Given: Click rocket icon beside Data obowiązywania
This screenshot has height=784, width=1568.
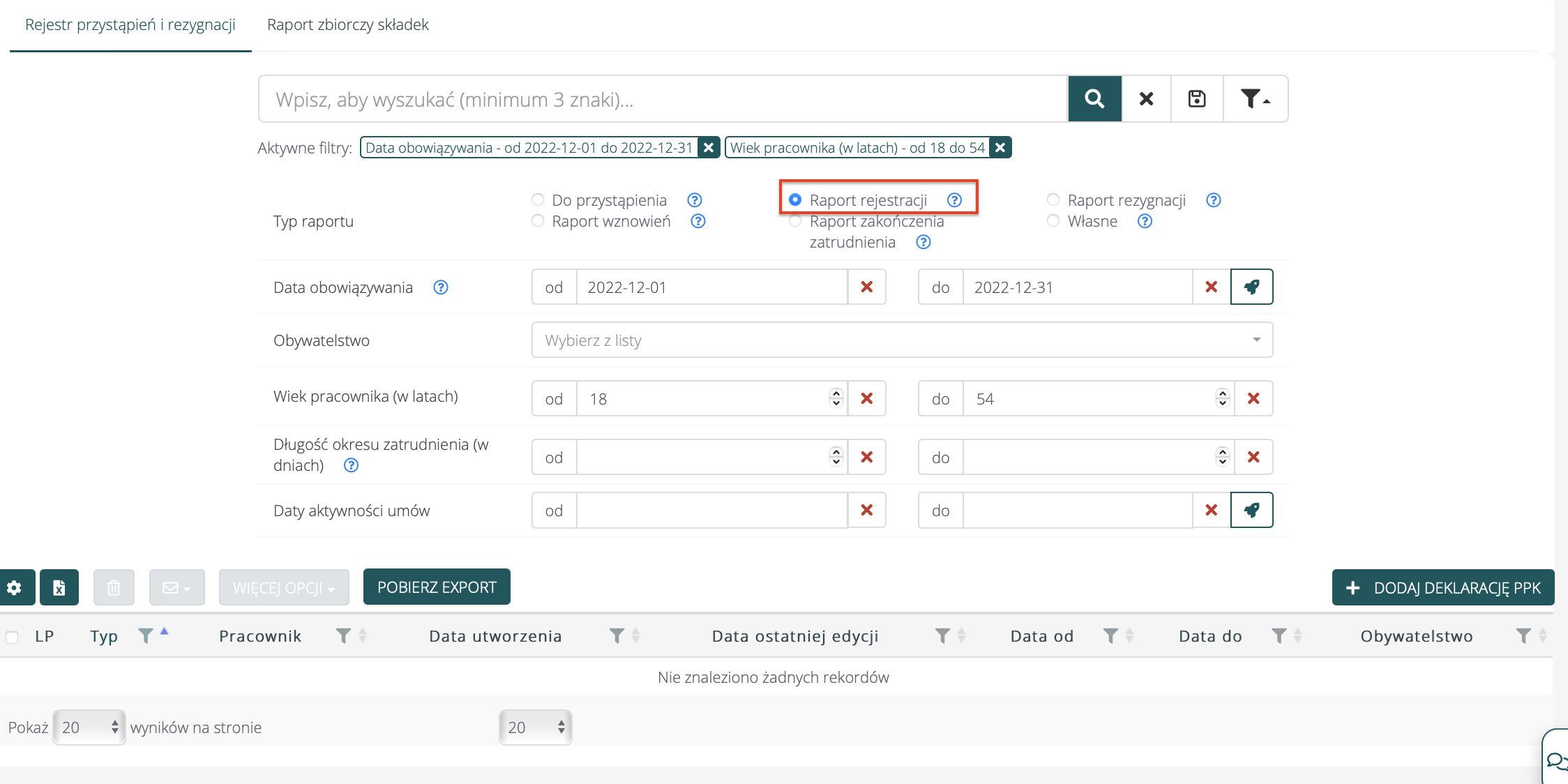Looking at the screenshot, I should point(1251,287).
